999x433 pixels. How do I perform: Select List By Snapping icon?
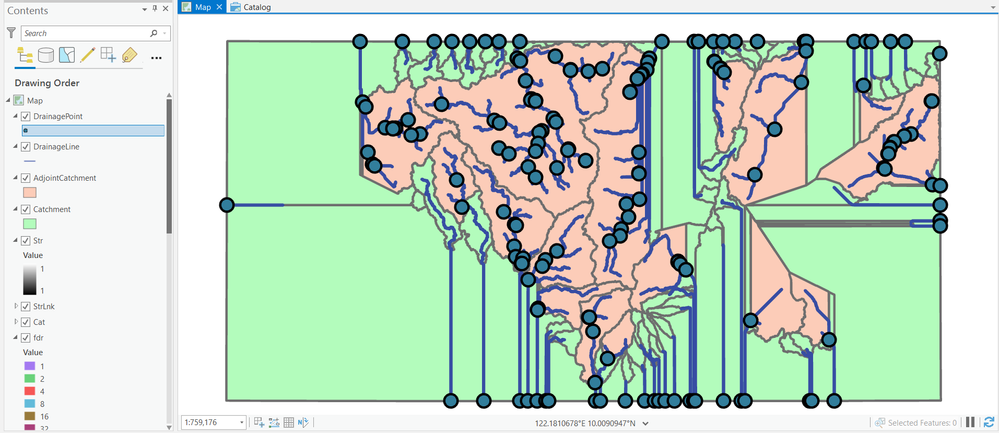coord(108,55)
